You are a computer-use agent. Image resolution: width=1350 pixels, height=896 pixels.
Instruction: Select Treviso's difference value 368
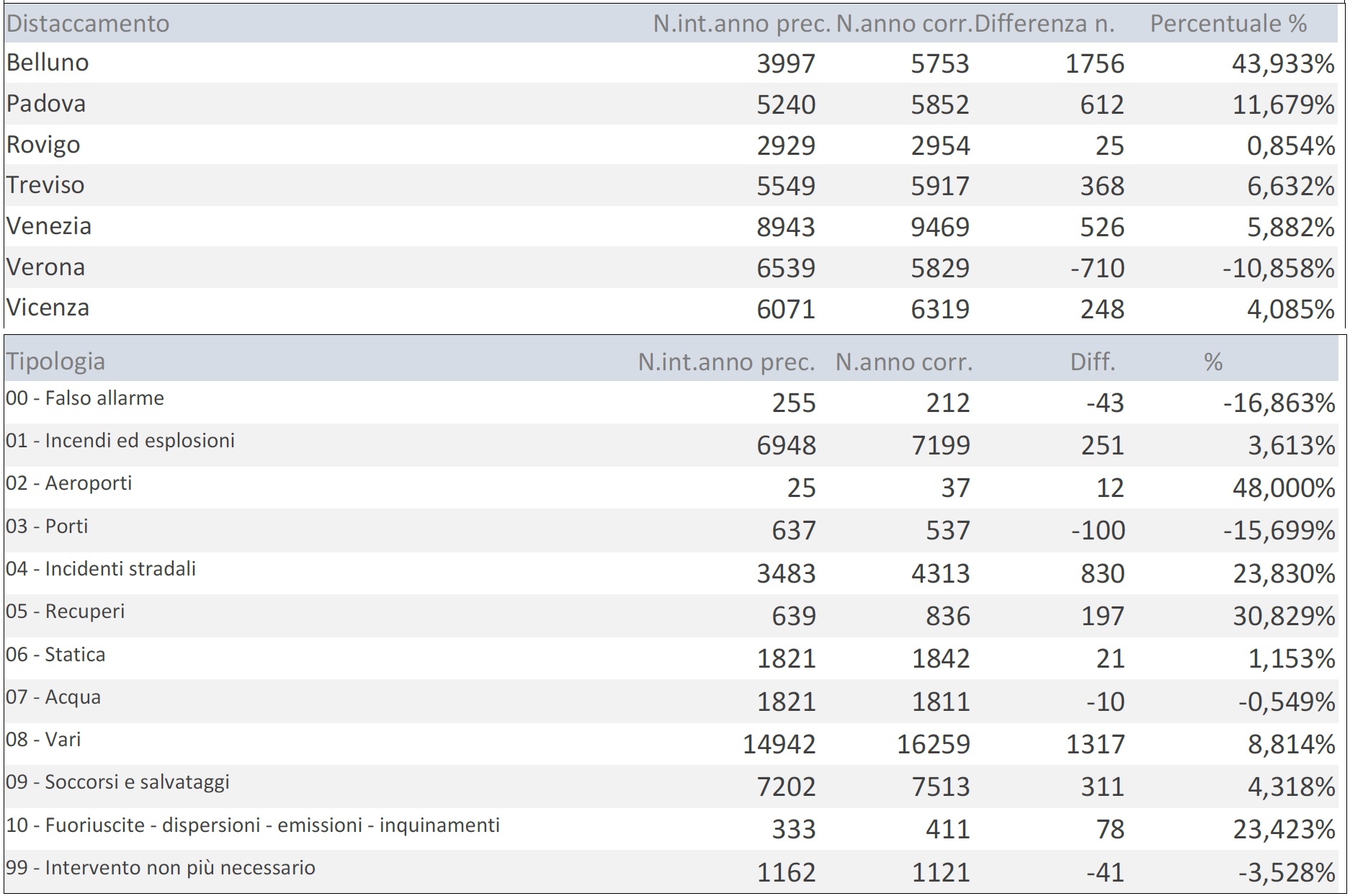pos(1101,187)
